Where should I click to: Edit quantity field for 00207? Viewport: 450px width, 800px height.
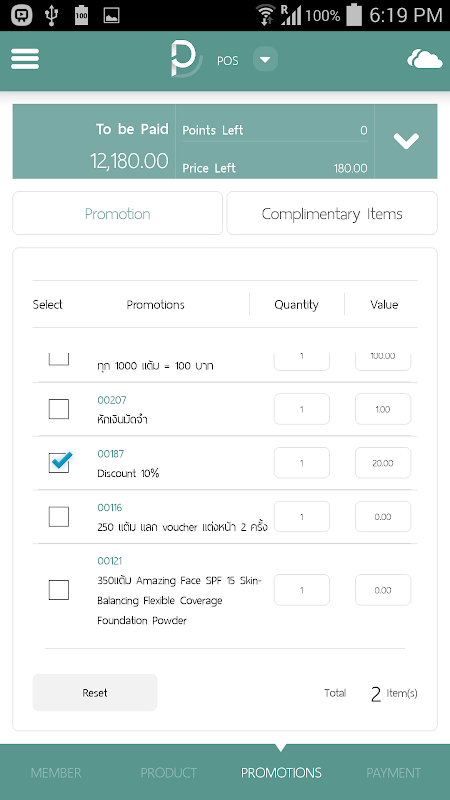[x=302, y=409]
